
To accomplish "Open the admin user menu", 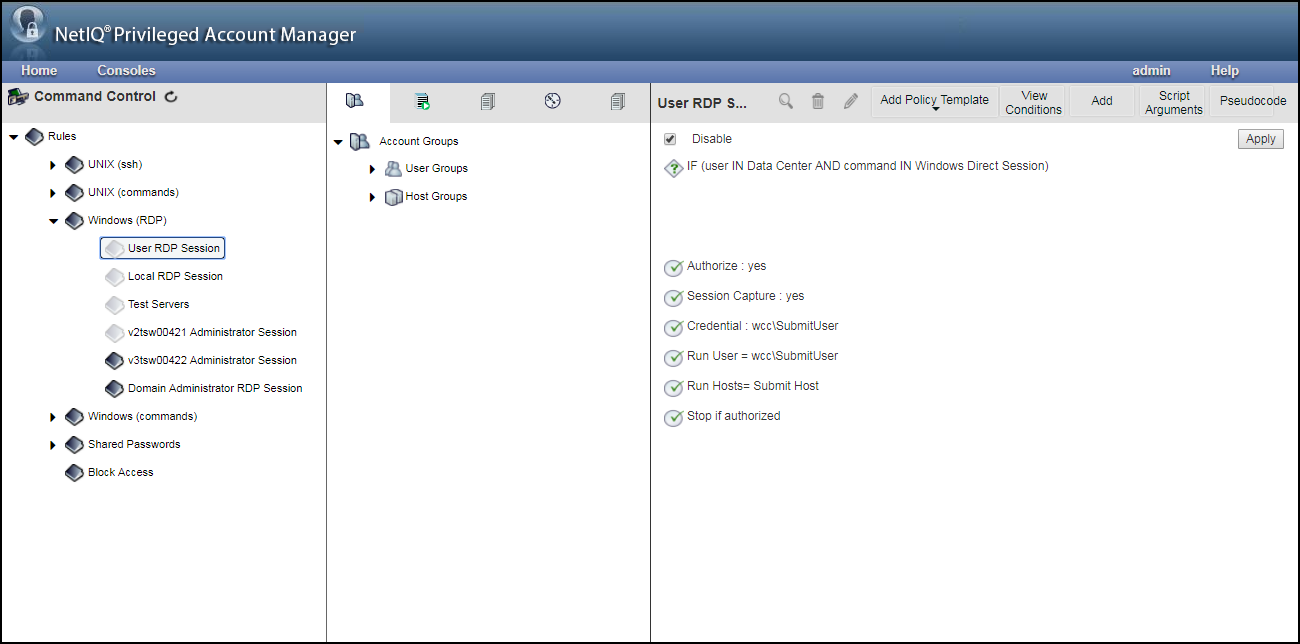I will pyautogui.click(x=1151, y=71).
